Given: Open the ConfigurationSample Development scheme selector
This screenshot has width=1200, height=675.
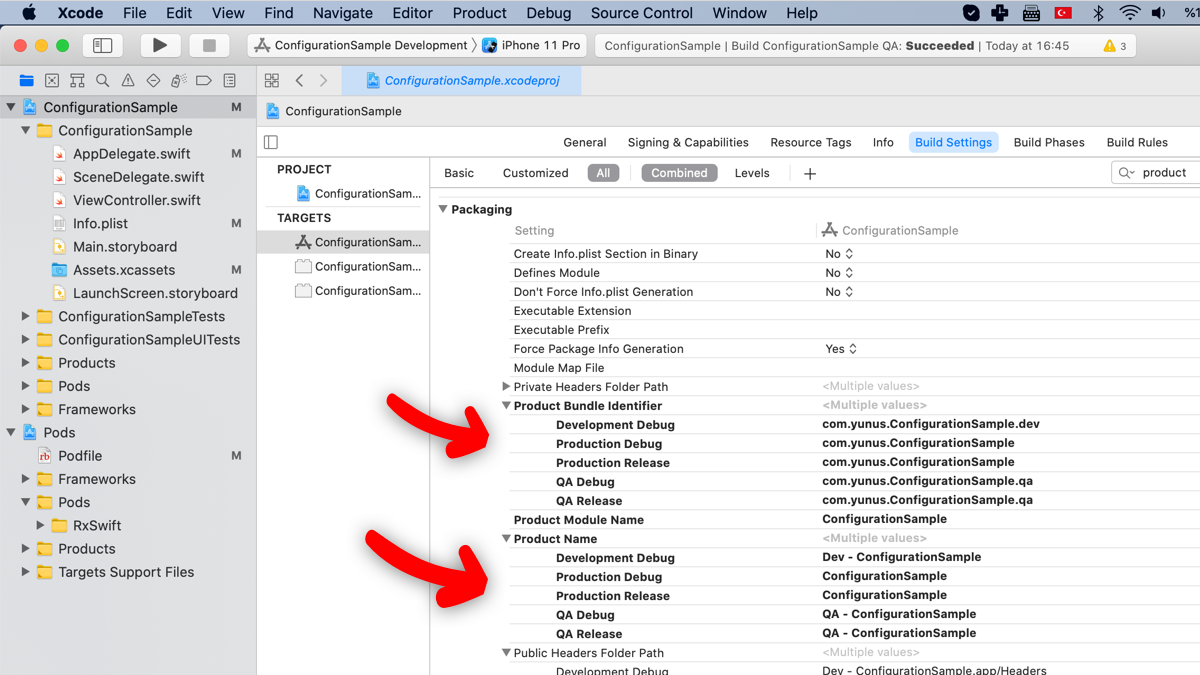Looking at the screenshot, I should [x=361, y=45].
